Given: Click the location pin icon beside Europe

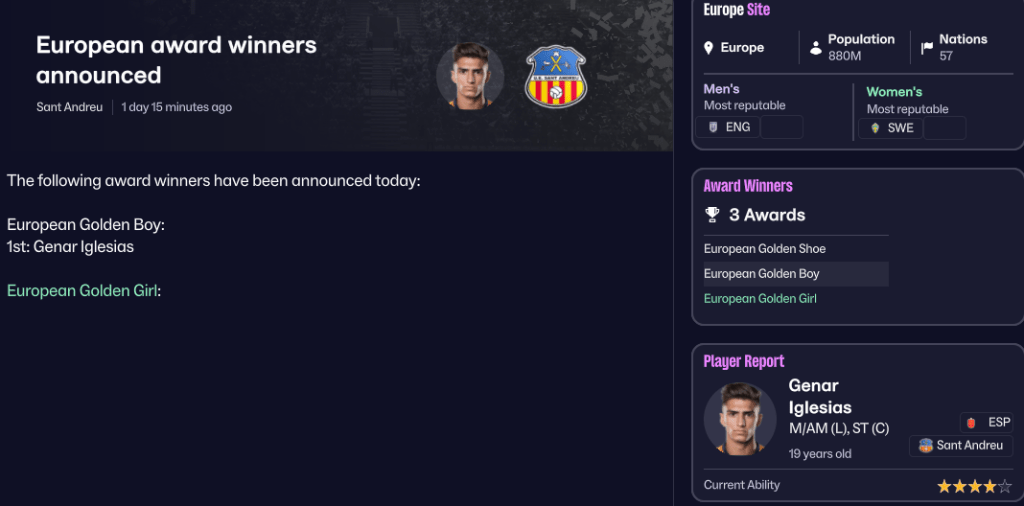Looking at the screenshot, I should tap(709, 48).
